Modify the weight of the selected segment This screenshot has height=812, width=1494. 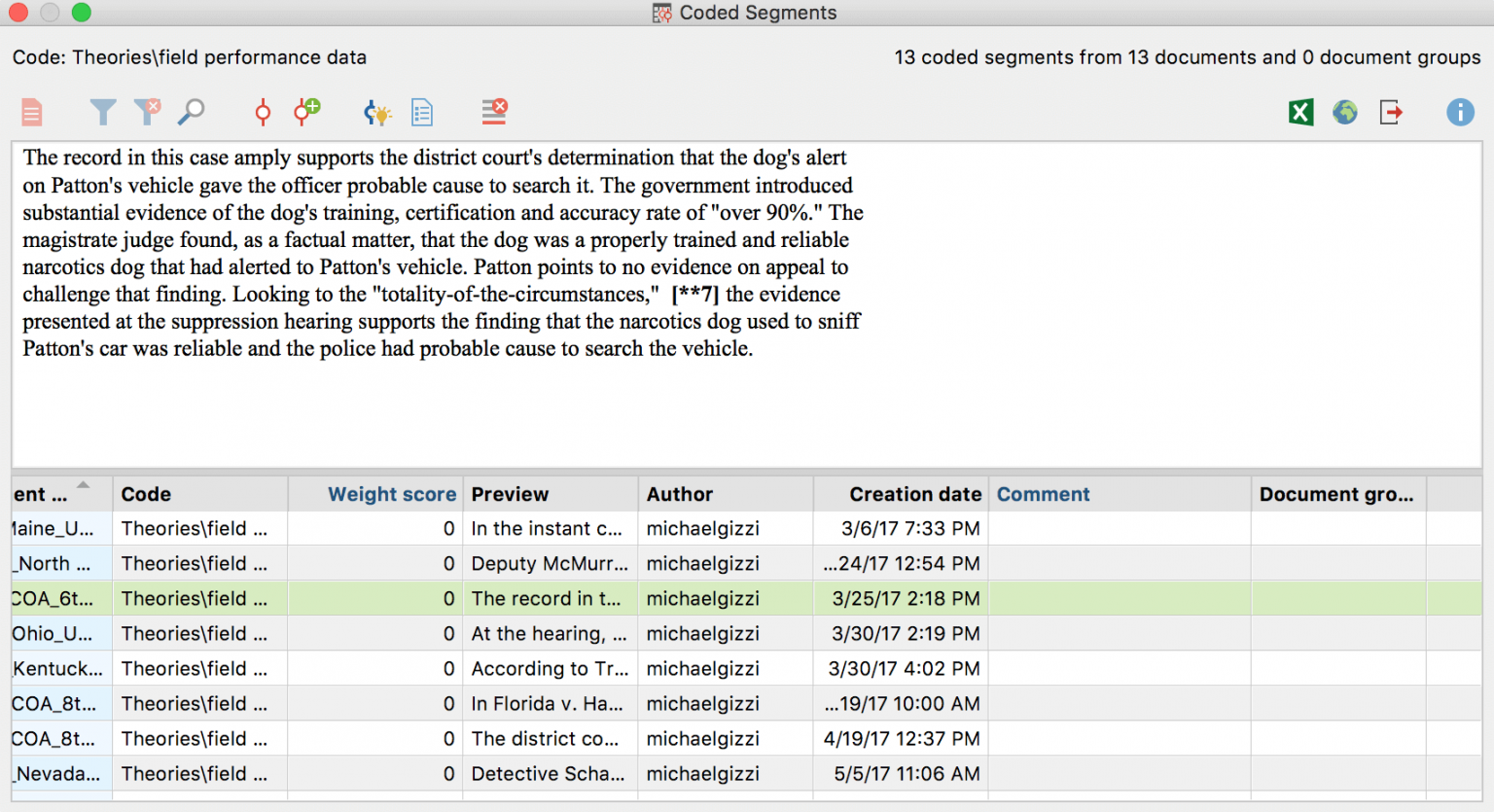pyautogui.click(x=306, y=112)
